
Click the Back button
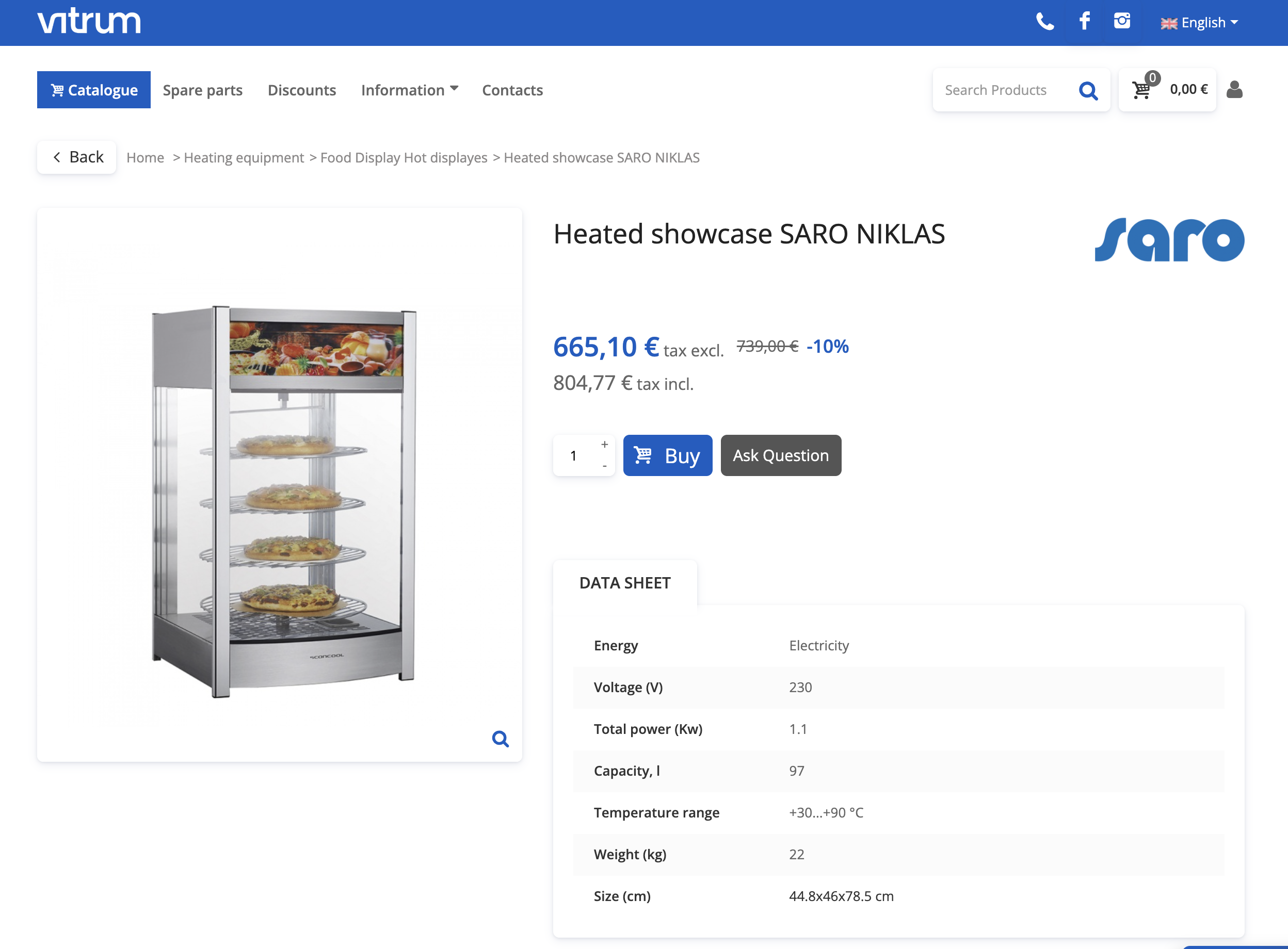point(77,157)
